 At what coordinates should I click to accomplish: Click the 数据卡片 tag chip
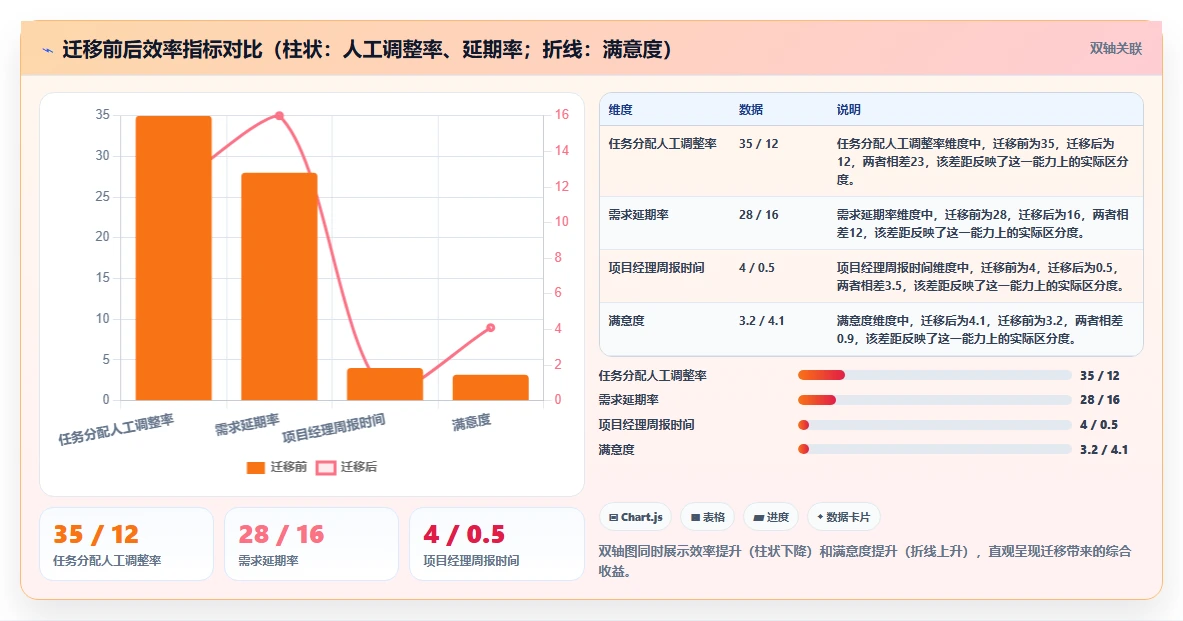[x=843, y=517]
